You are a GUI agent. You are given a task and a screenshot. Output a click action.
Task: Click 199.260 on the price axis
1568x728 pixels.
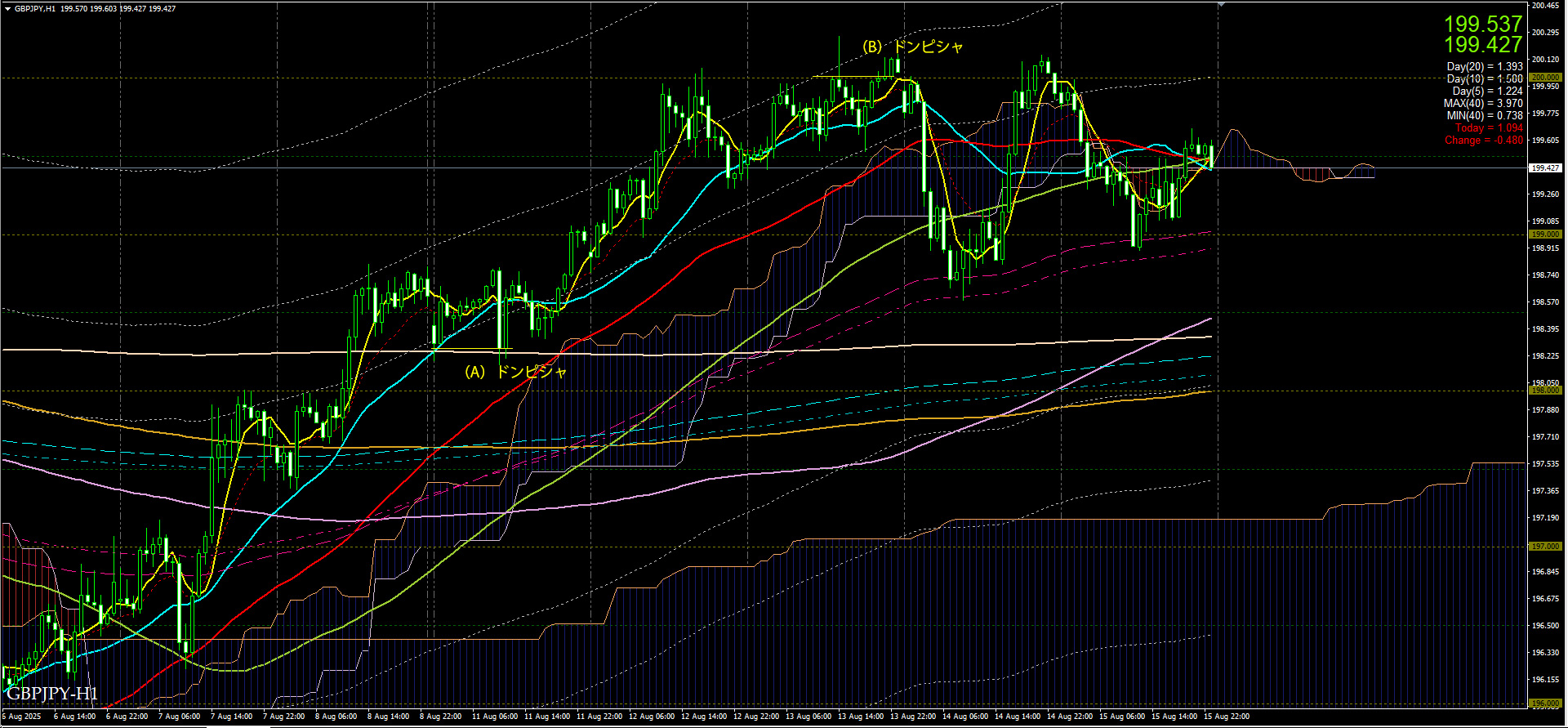[x=1545, y=194]
